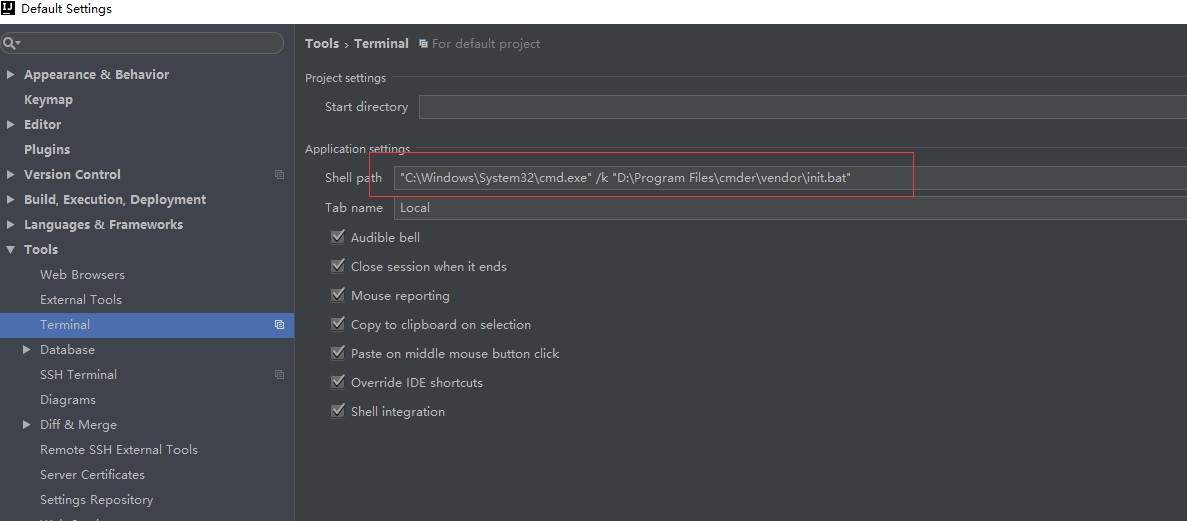This screenshot has height=521, width=1187.
Task: Open Settings Repository page
Action: coord(97,499)
